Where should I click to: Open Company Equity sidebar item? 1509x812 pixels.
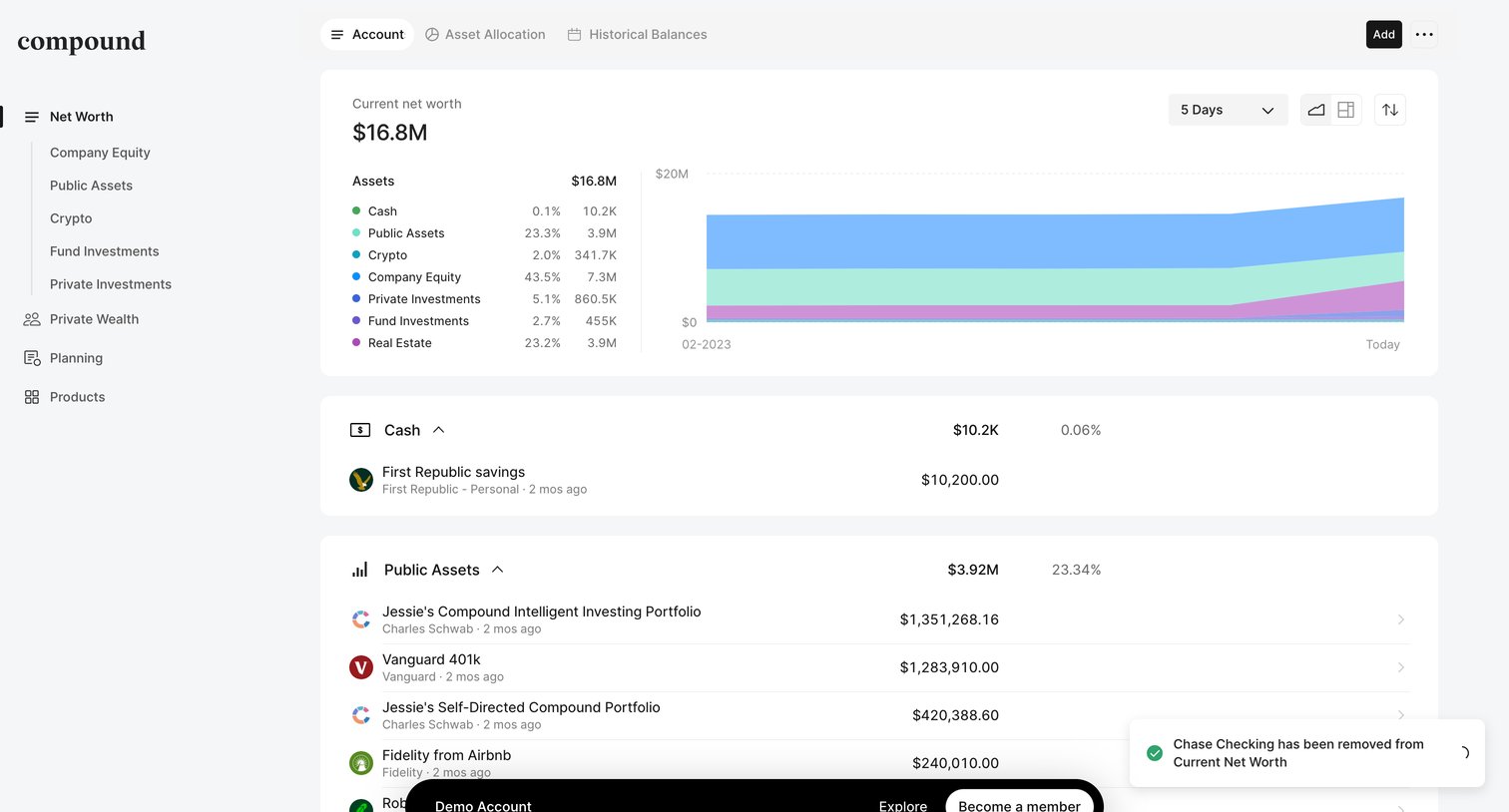100,153
